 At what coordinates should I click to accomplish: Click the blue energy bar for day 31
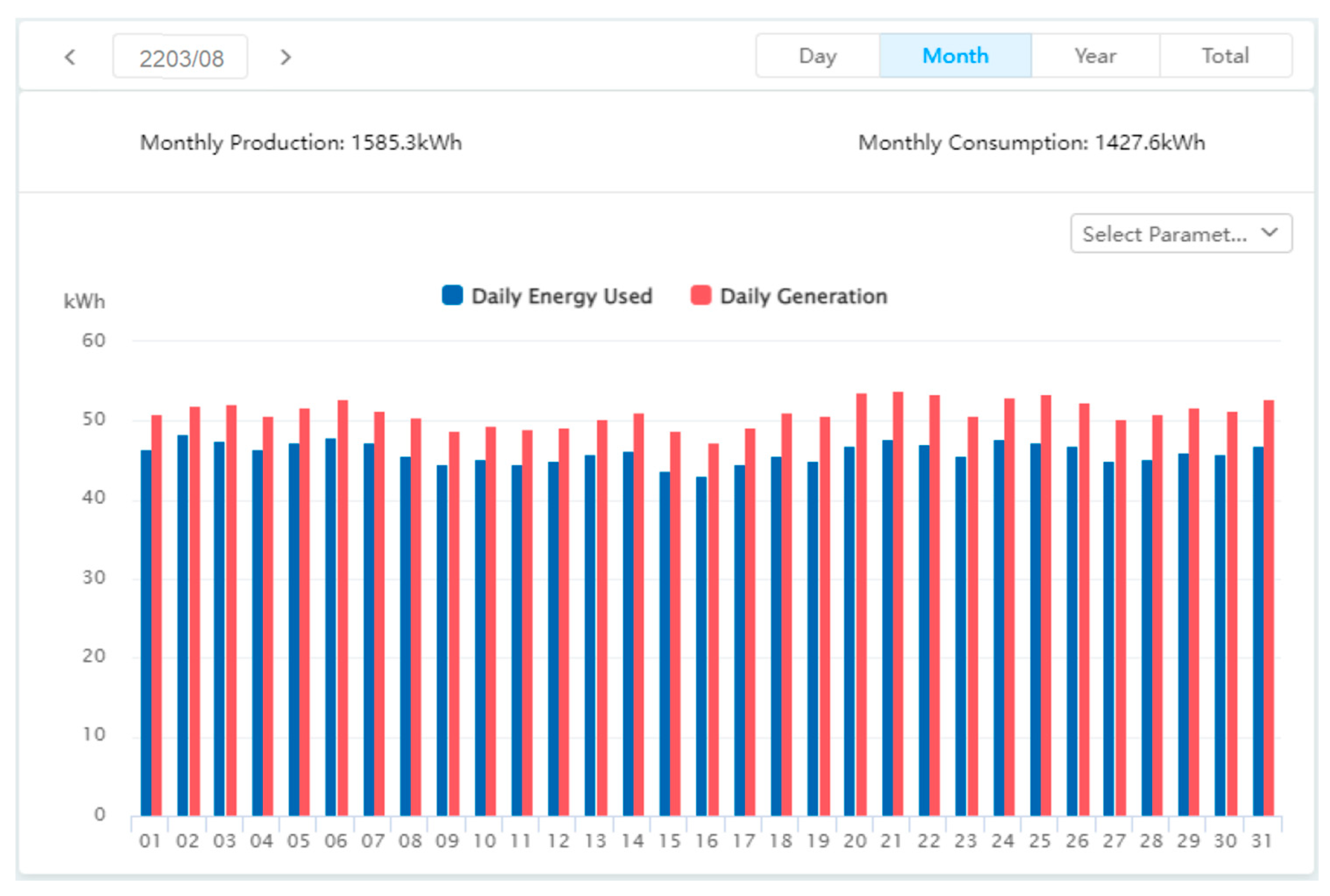(x=1258, y=631)
